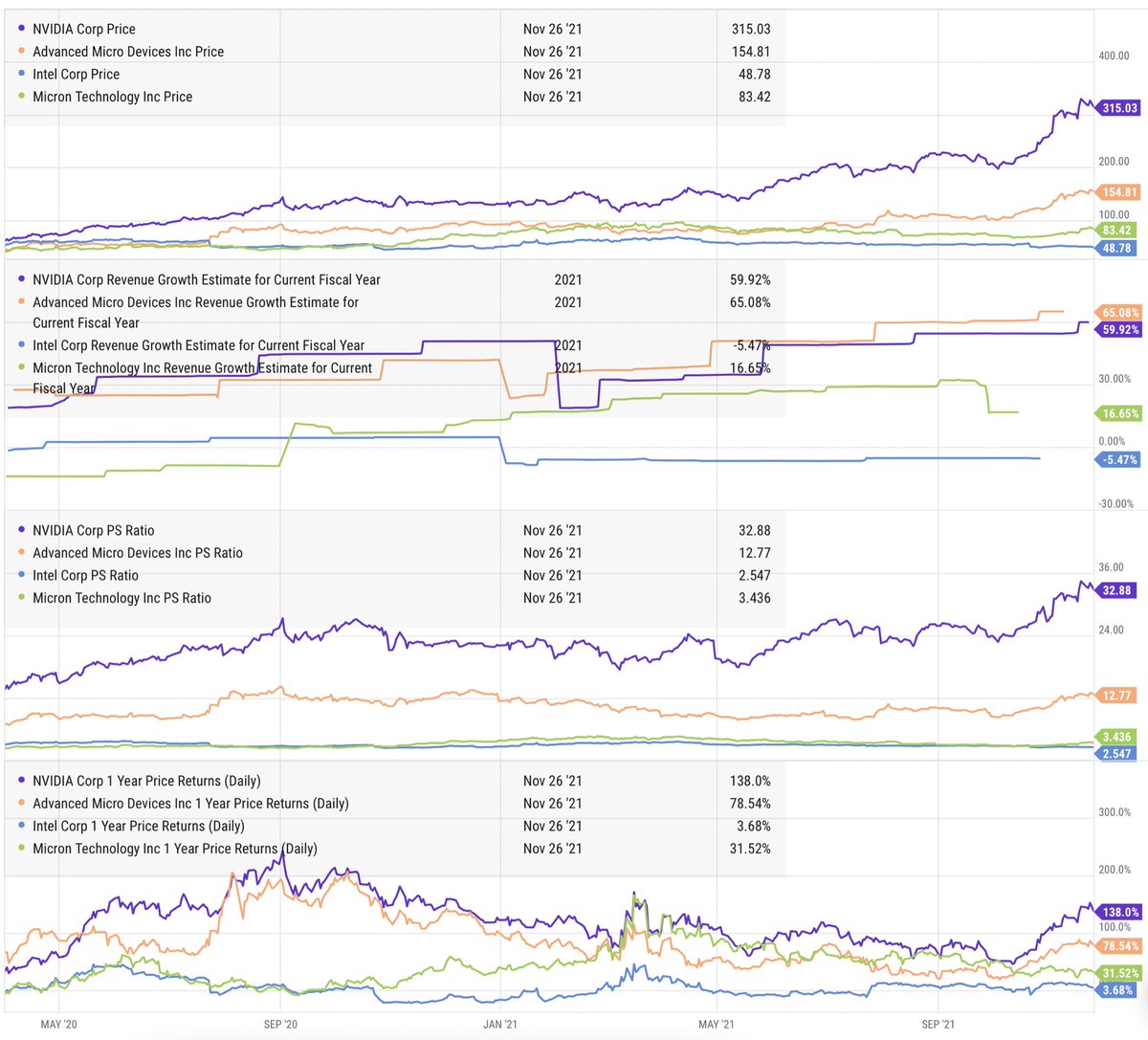Click the Micron Technology Inc PS Ratio label

122,598
